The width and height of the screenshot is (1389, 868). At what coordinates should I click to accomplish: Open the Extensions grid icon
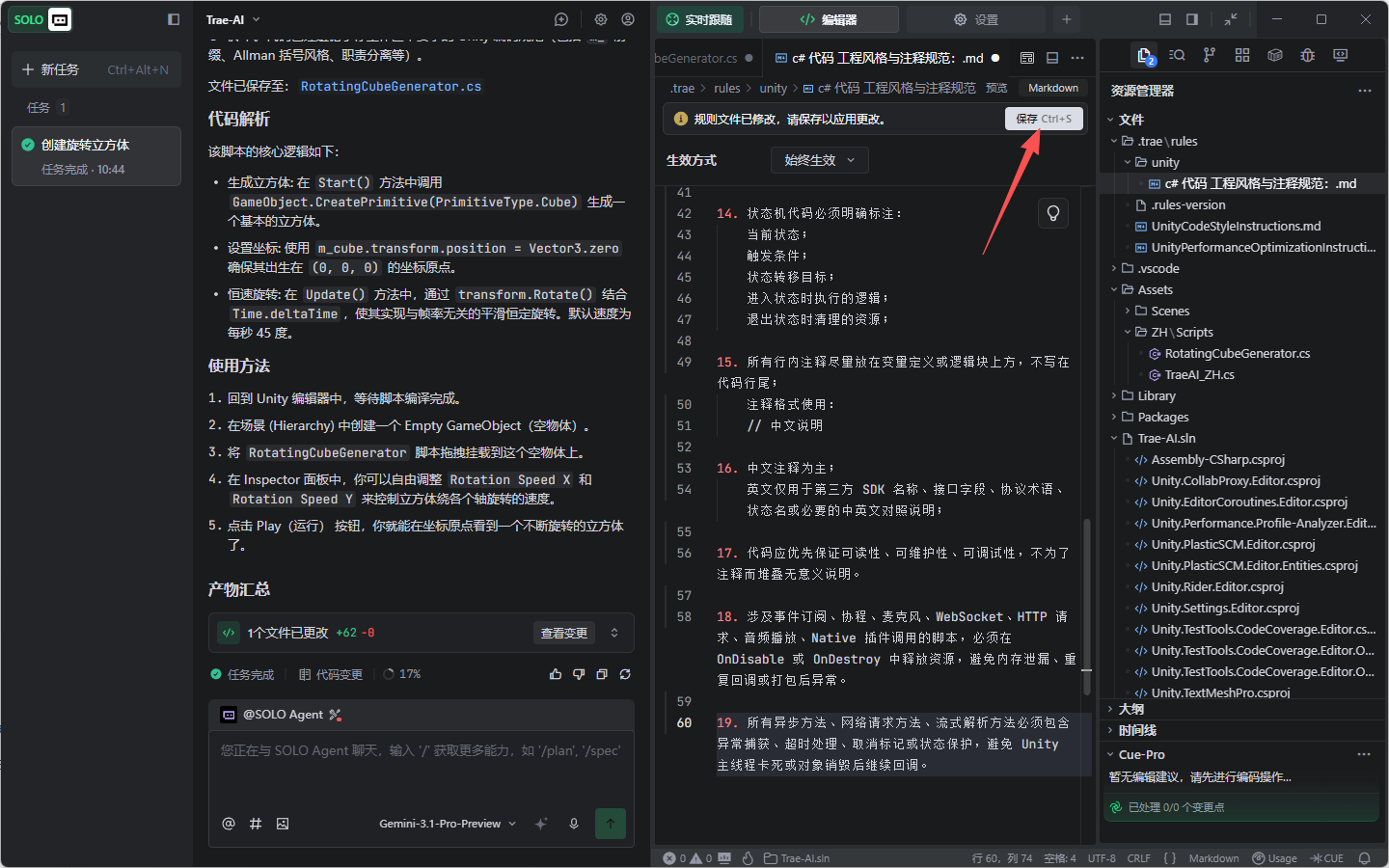pyautogui.click(x=1242, y=55)
